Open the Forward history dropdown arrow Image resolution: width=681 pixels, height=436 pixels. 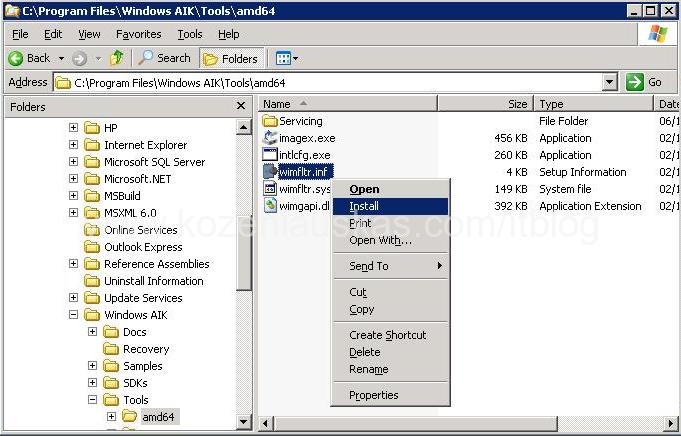99,58
